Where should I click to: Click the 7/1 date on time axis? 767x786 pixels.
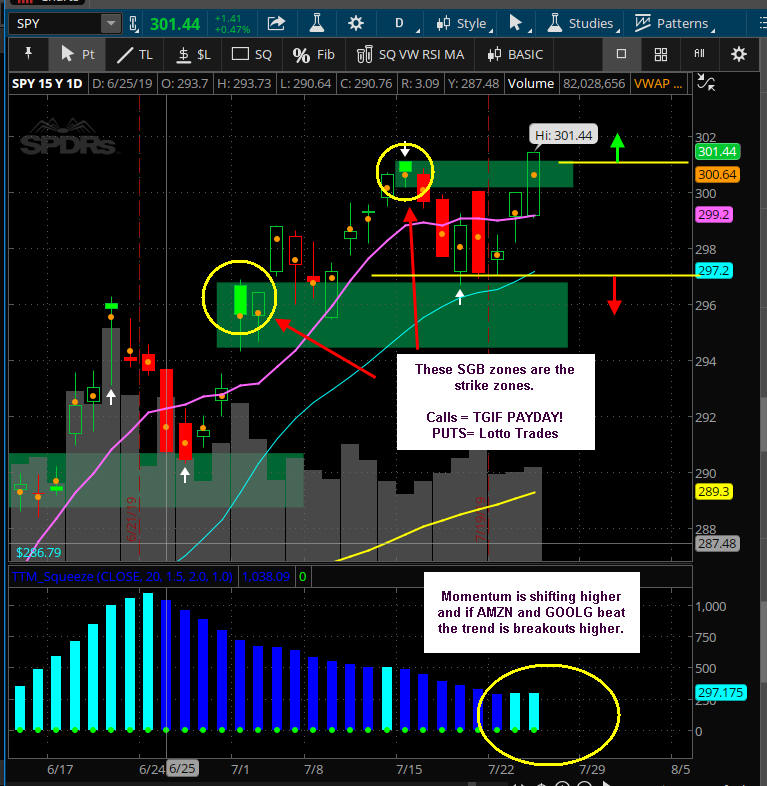pos(240,769)
